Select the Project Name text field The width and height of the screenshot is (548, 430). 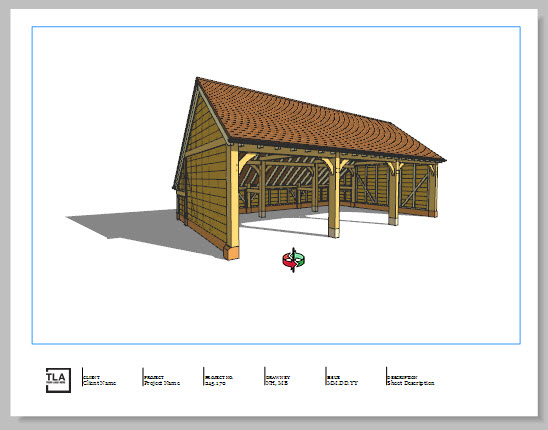[162, 383]
